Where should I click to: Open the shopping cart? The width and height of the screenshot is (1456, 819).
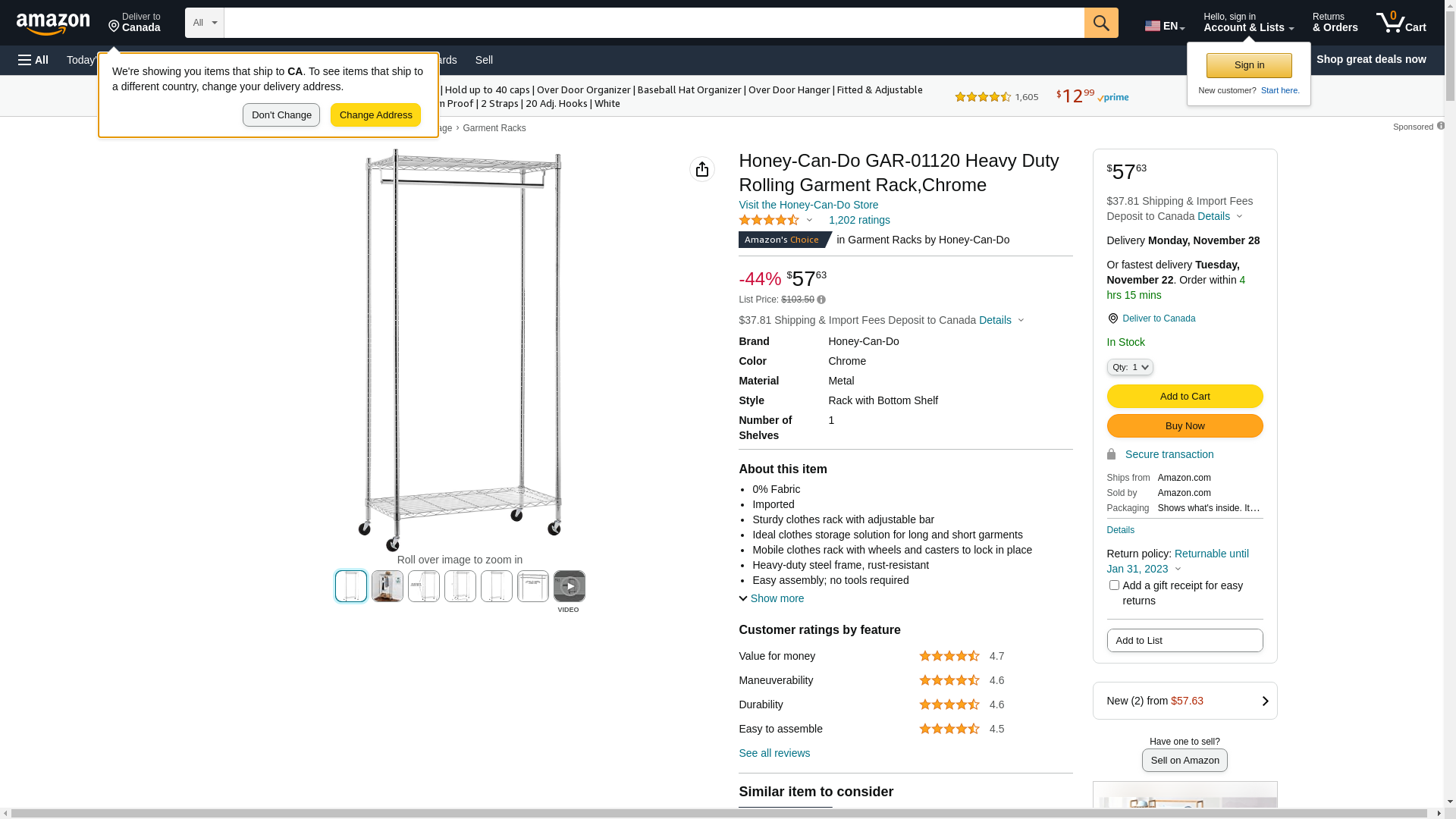[1401, 23]
